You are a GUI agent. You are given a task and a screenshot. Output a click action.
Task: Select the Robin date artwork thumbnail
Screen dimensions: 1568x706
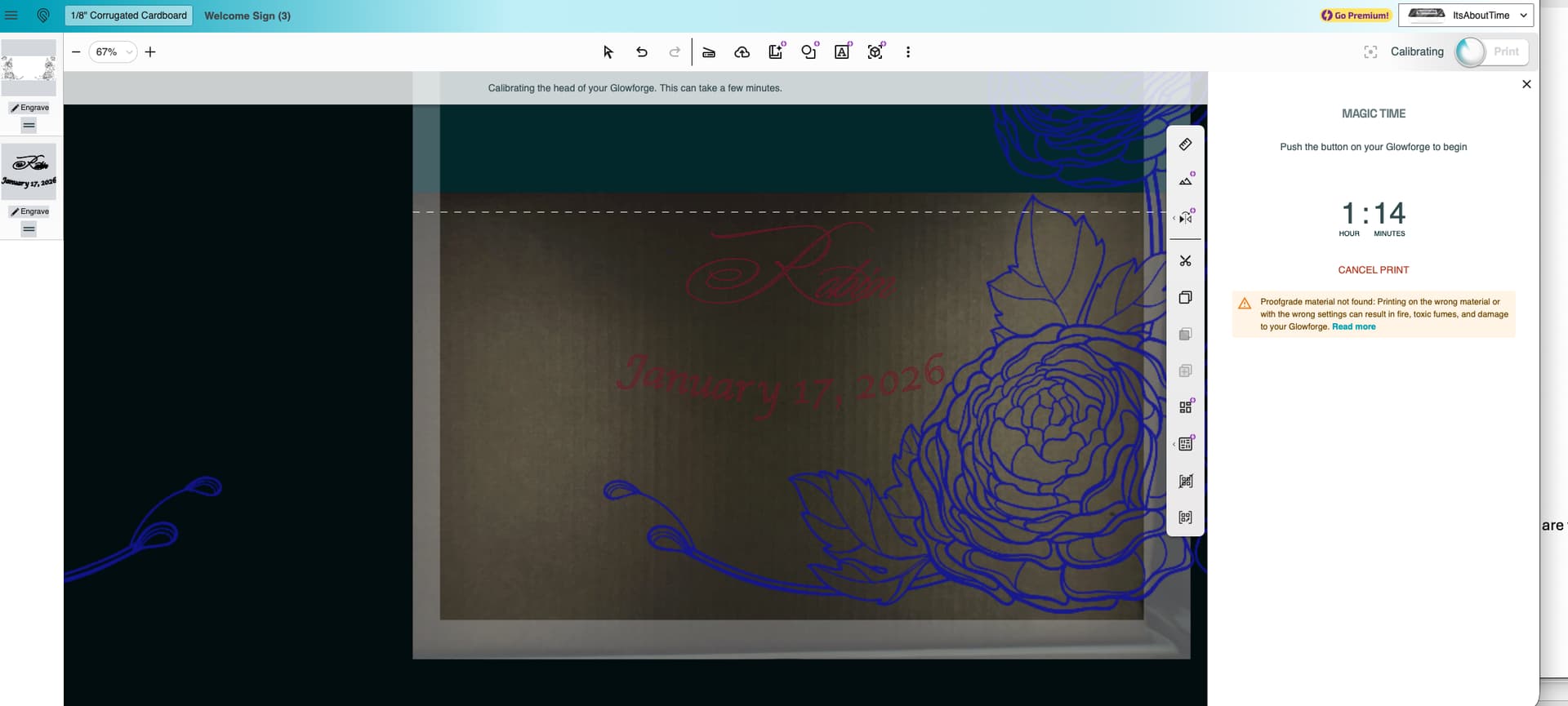click(29, 171)
